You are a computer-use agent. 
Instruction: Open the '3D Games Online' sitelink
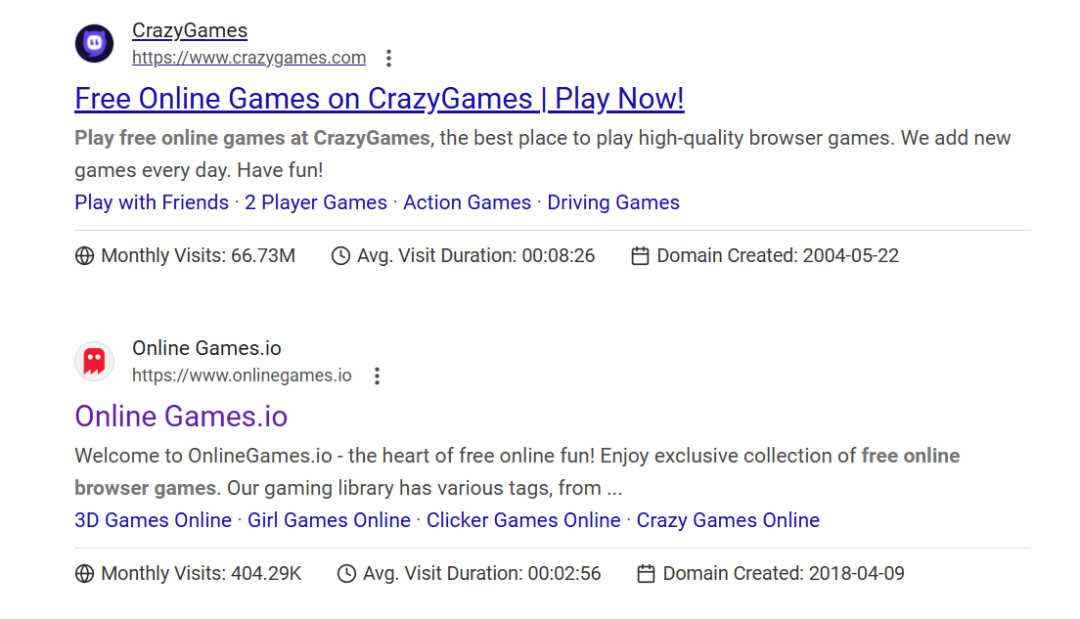153,520
